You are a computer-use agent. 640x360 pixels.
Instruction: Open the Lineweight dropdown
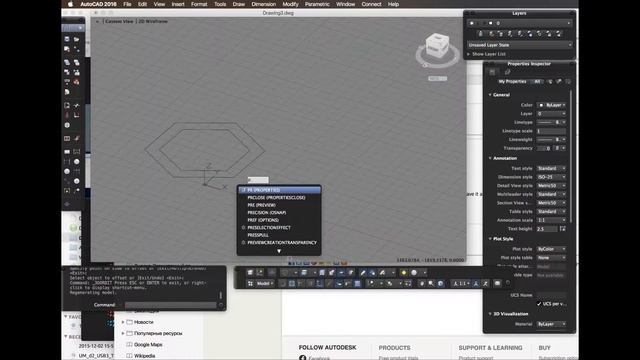[x=551, y=140]
